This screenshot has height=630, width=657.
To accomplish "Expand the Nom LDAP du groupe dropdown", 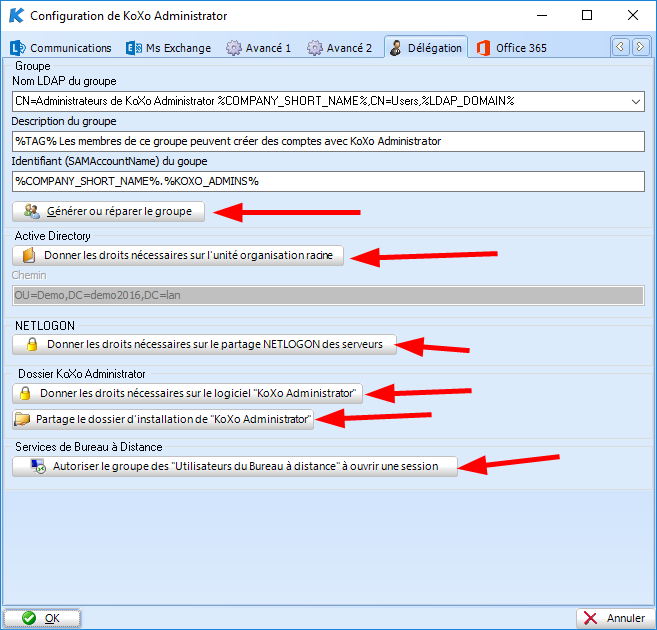I will click(x=636, y=101).
